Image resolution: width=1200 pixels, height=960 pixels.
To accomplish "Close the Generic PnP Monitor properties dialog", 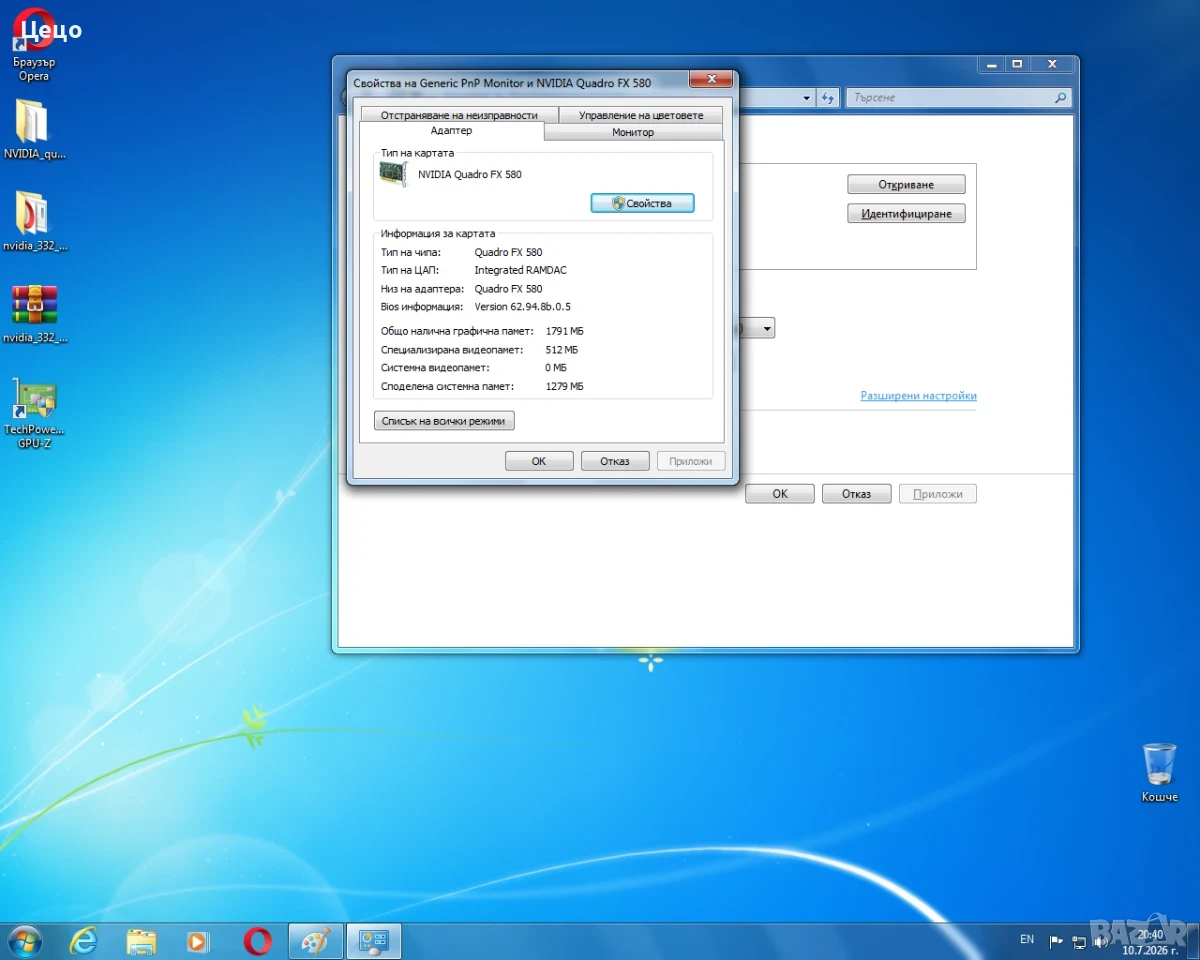I will click(710, 79).
